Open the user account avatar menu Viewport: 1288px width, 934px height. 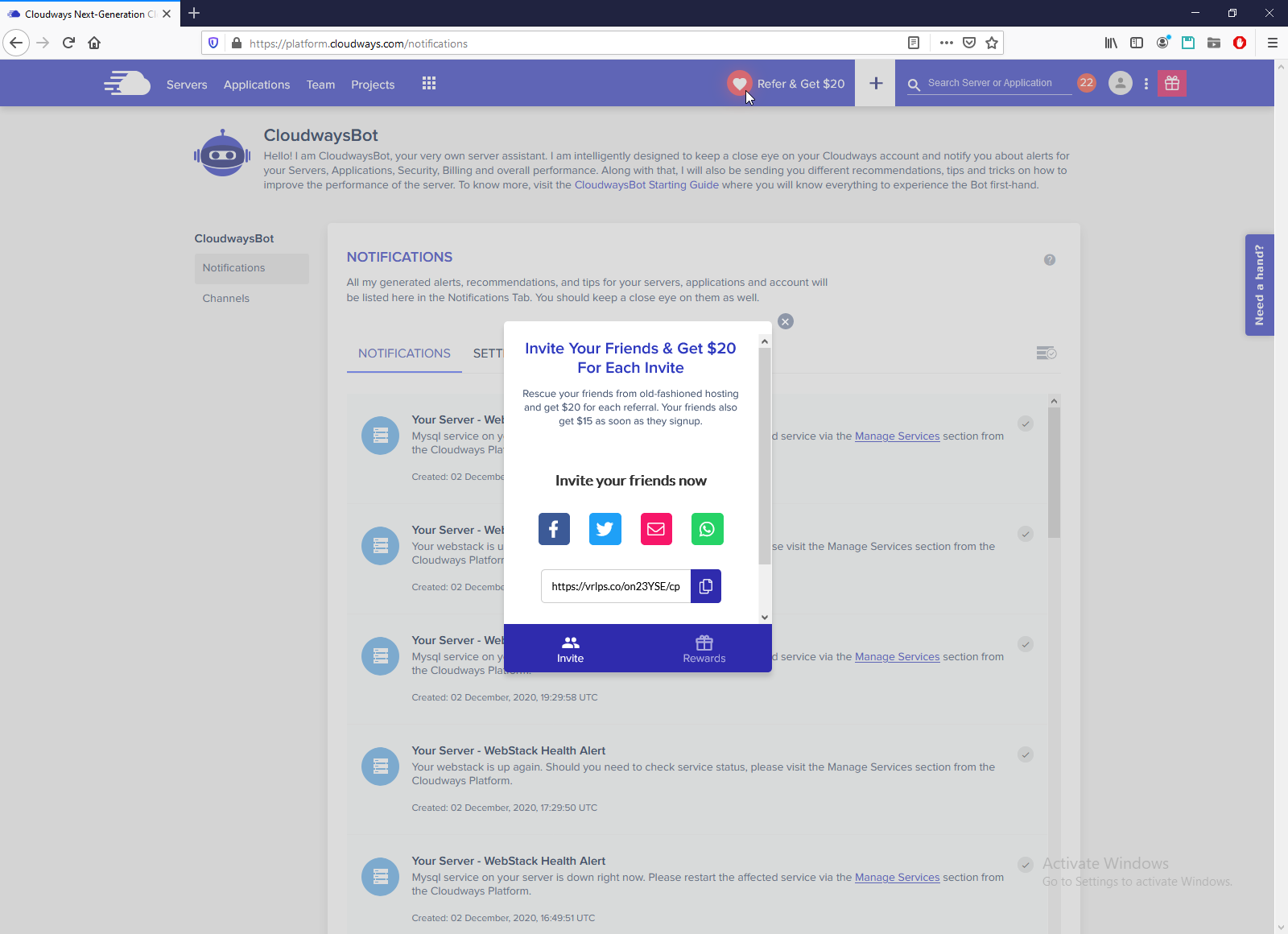1121,83
